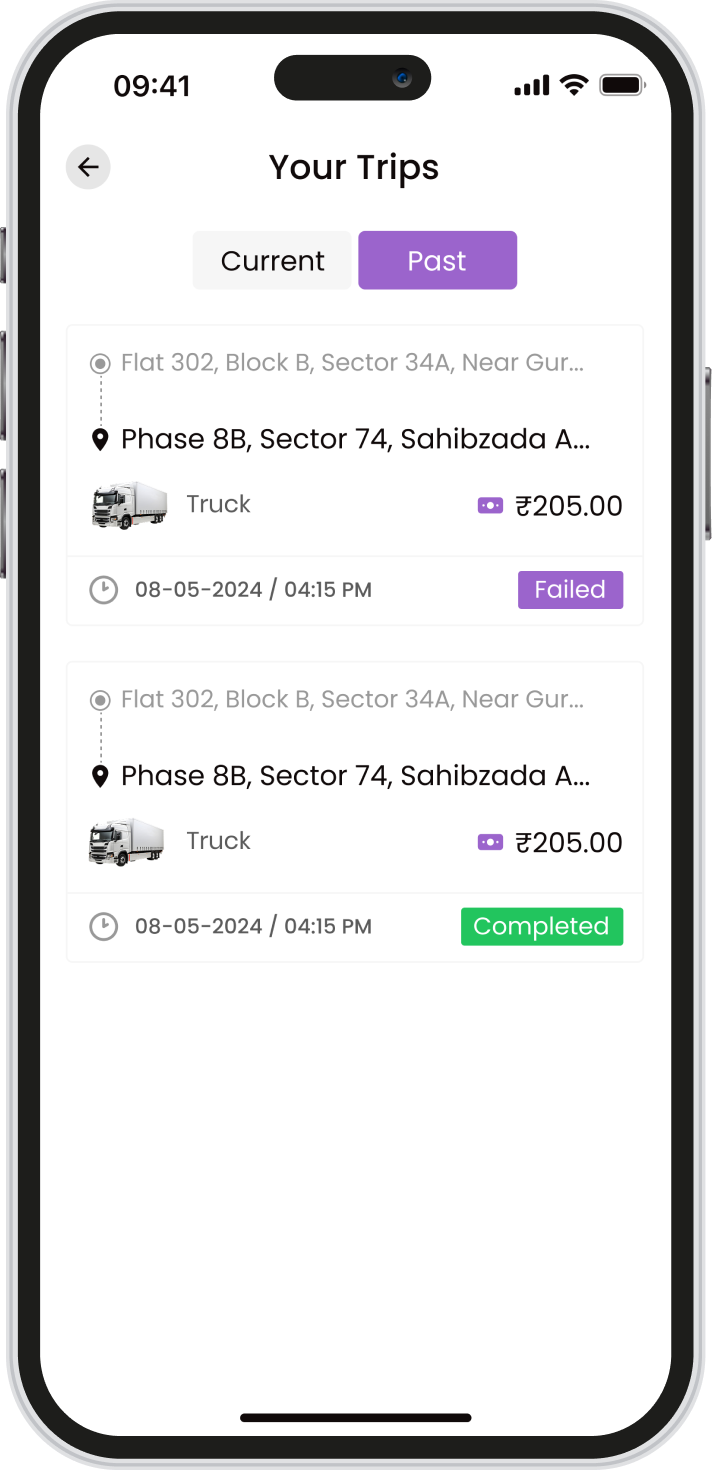713x1470 pixels.
Task: Click the date and time on completed trip
Action: [253, 927]
